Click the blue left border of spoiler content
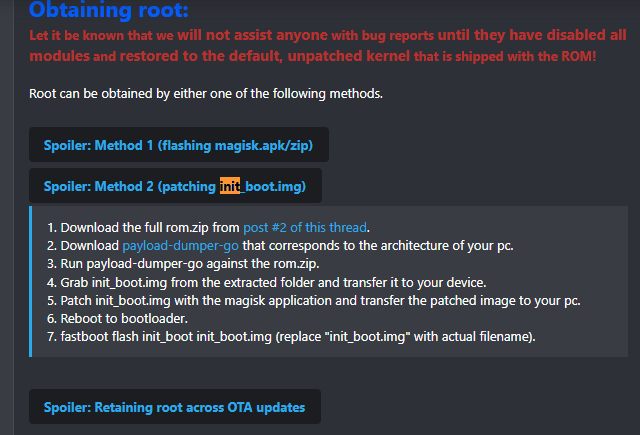The width and height of the screenshot is (640, 435). (31, 282)
